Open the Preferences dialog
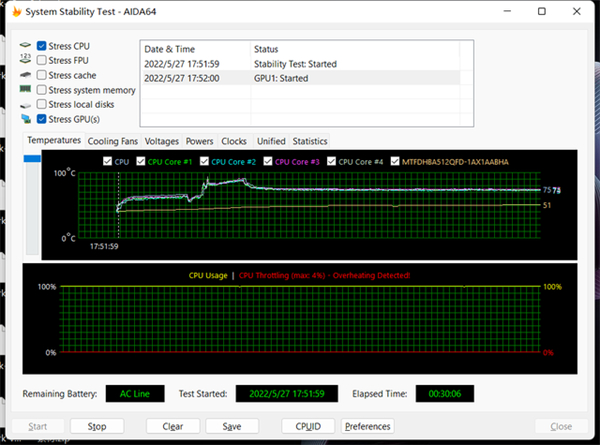The height and width of the screenshot is (445, 600). (367, 426)
